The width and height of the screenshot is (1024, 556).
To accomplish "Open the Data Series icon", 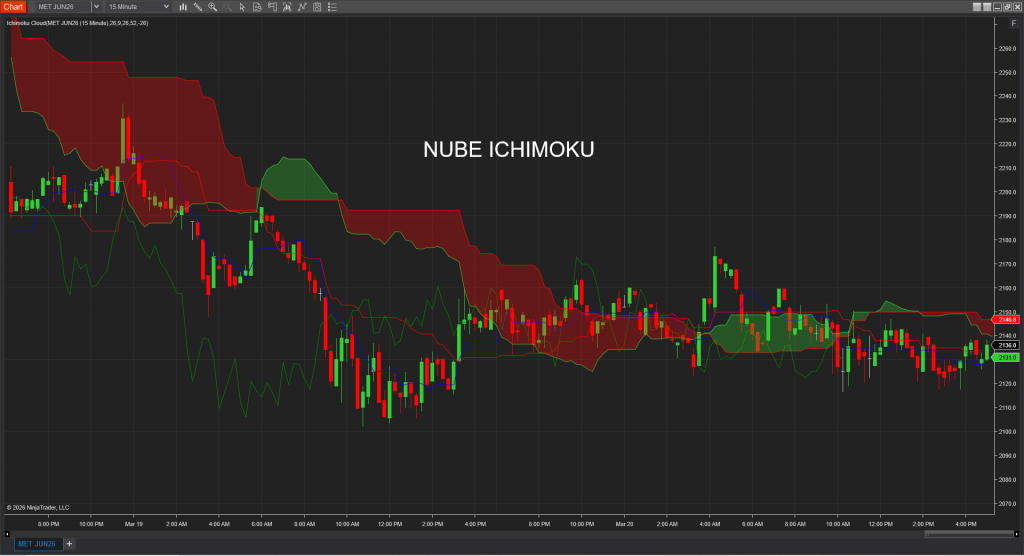I will pos(259,6).
